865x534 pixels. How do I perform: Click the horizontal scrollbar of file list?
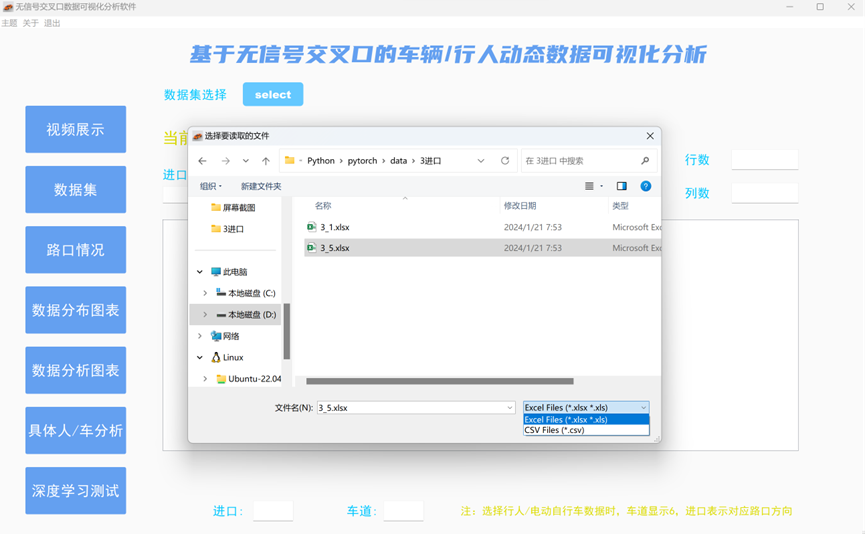[x=440, y=381]
